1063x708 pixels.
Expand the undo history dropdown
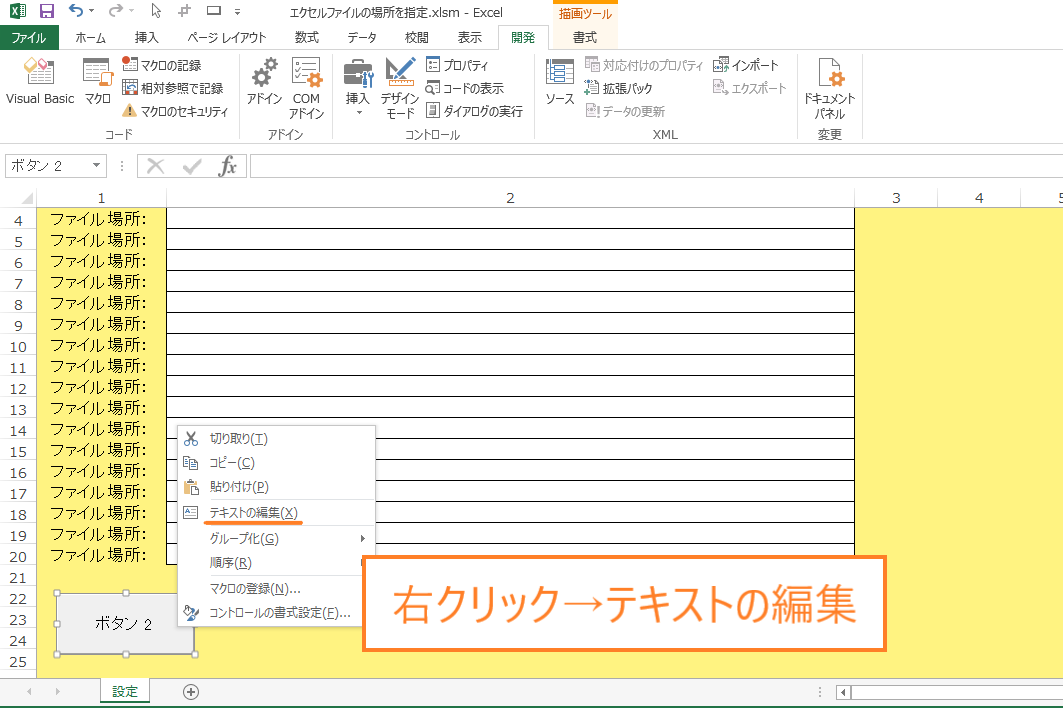coord(92,11)
